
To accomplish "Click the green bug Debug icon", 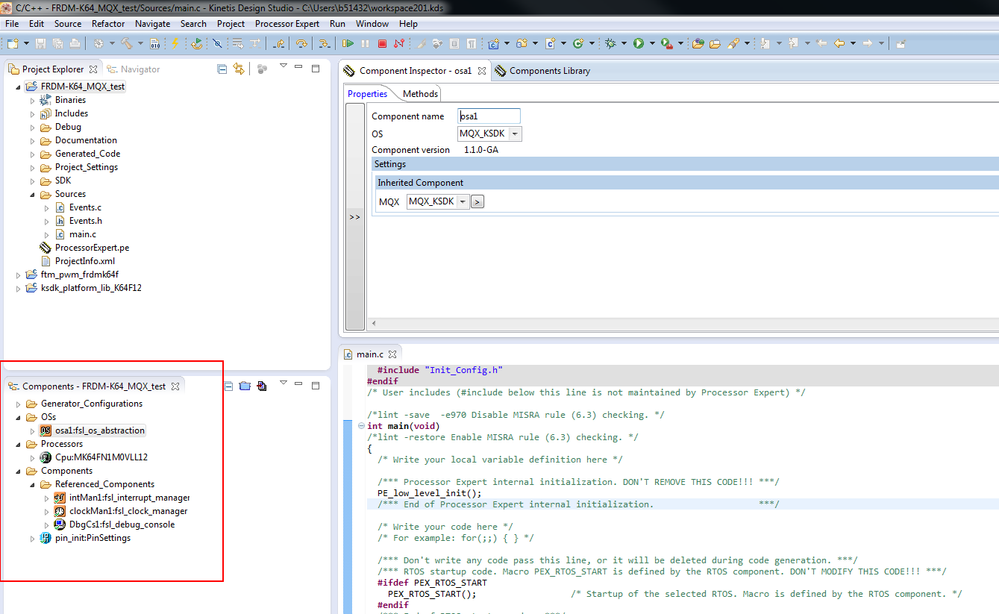I will (x=610, y=43).
